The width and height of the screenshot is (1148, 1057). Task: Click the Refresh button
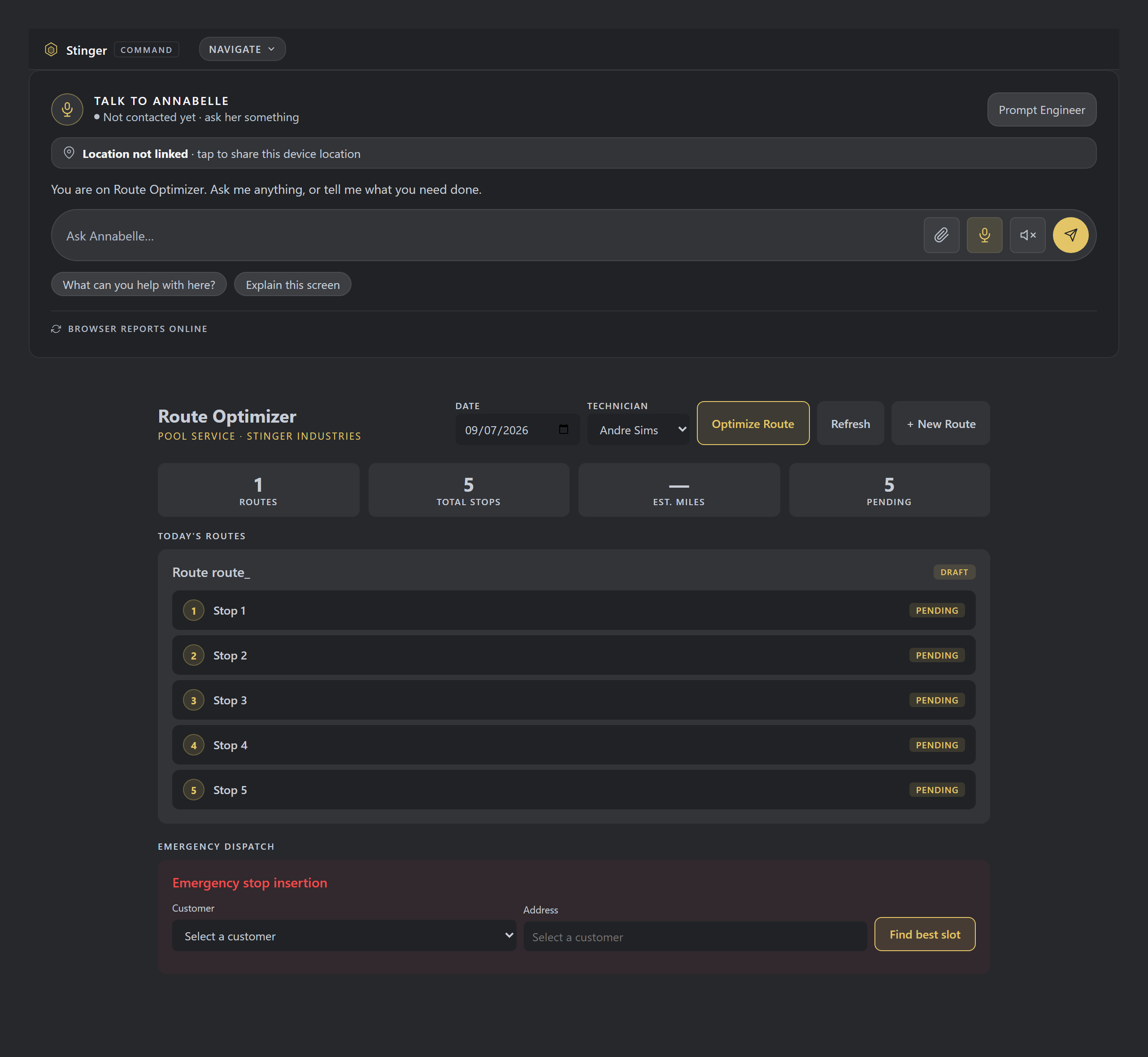pos(850,423)
